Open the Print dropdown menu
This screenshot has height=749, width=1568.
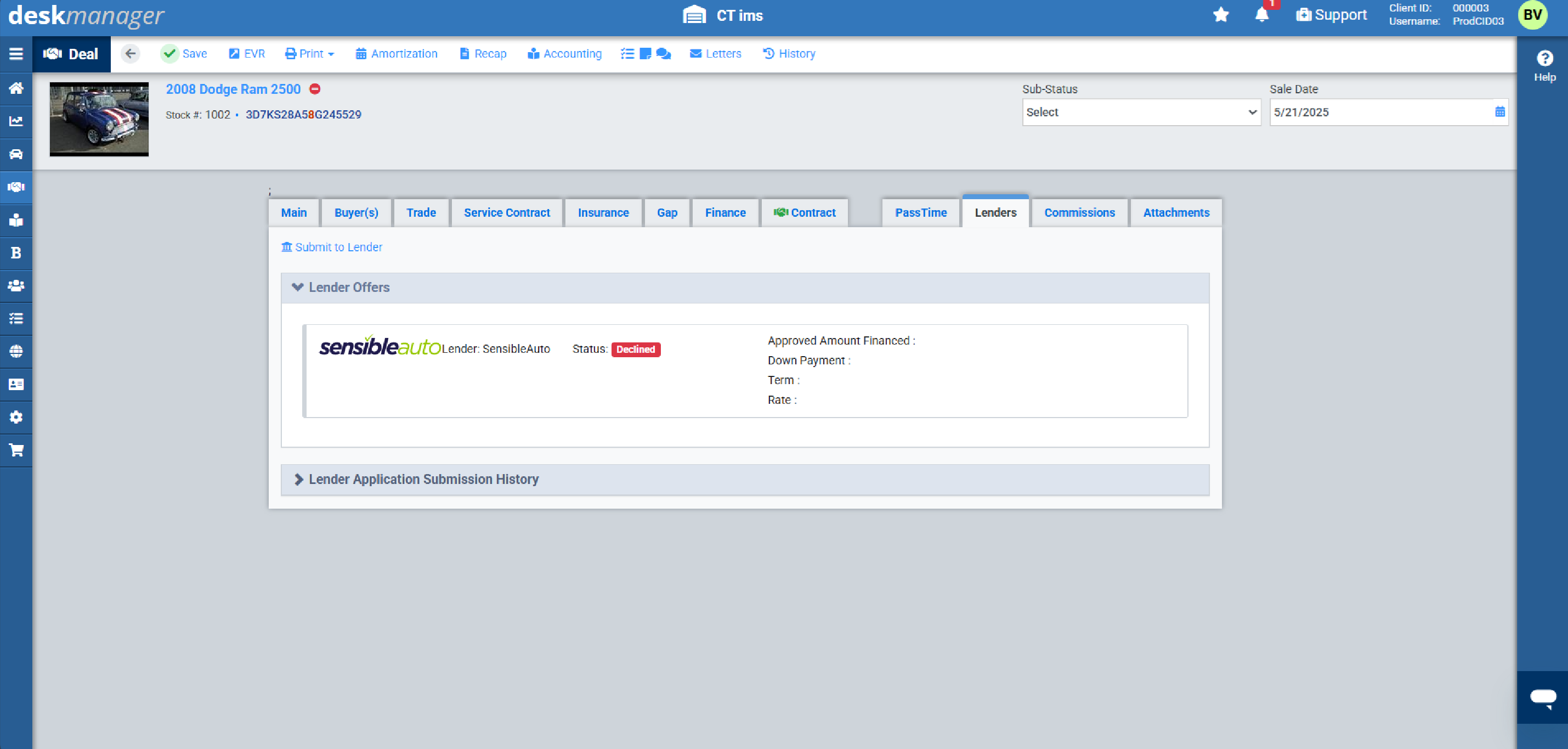[x=310, y=54]
